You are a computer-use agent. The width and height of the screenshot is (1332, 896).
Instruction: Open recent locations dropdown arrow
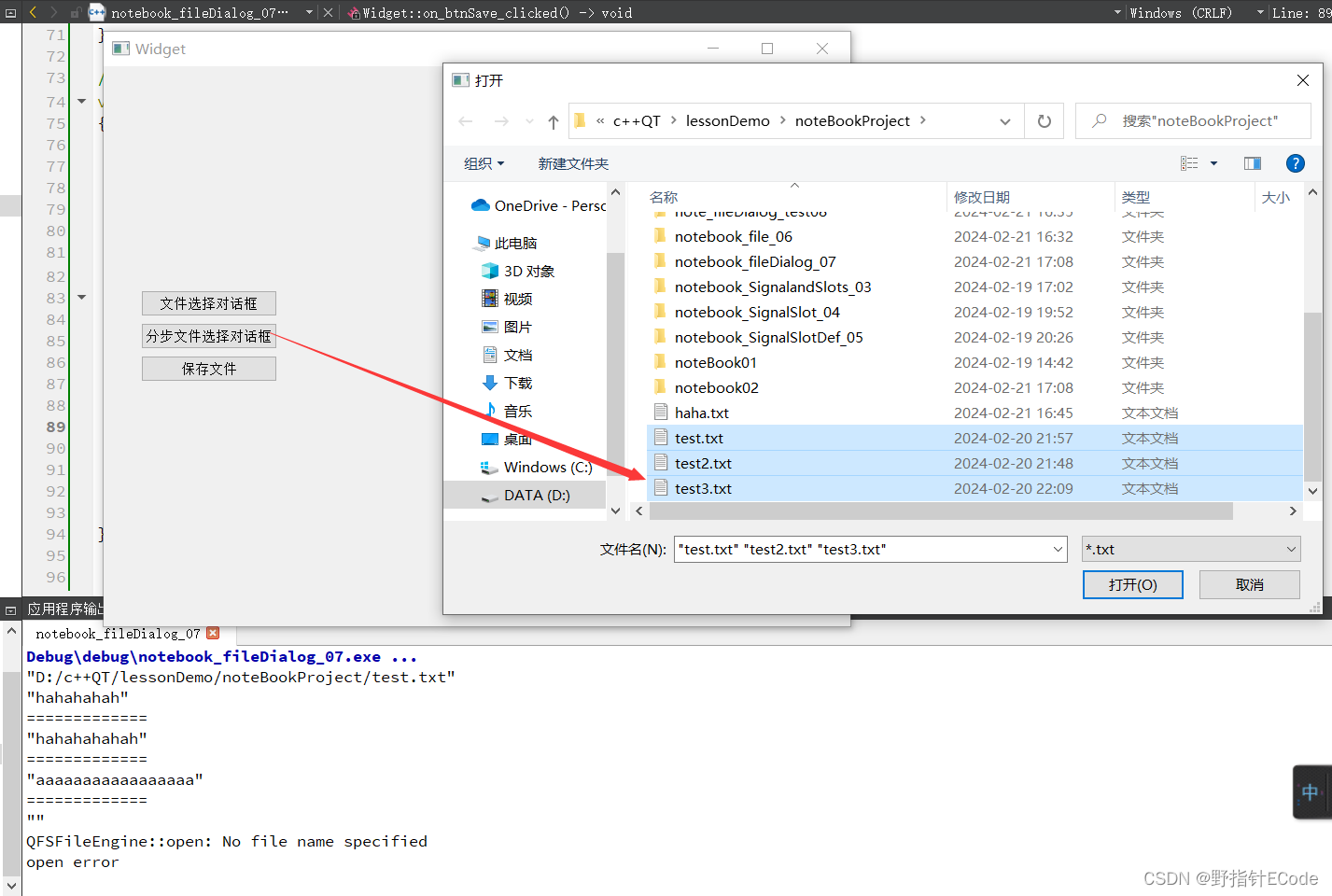pyautogui.click(x=529, y=121)
